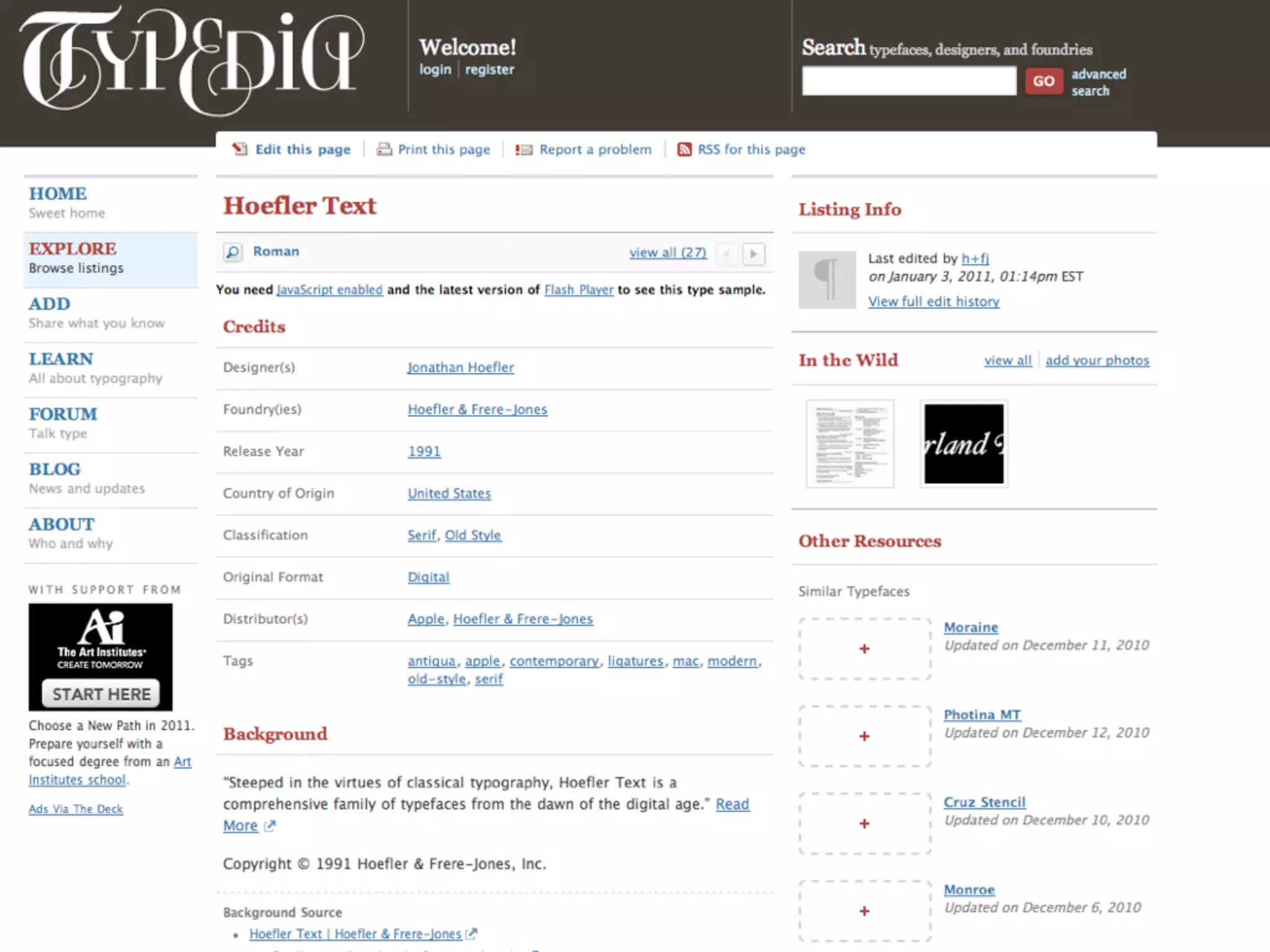Click the next sample arrow button
Viewport: 1270px width, 952px height.
click(x=753, y=253)
